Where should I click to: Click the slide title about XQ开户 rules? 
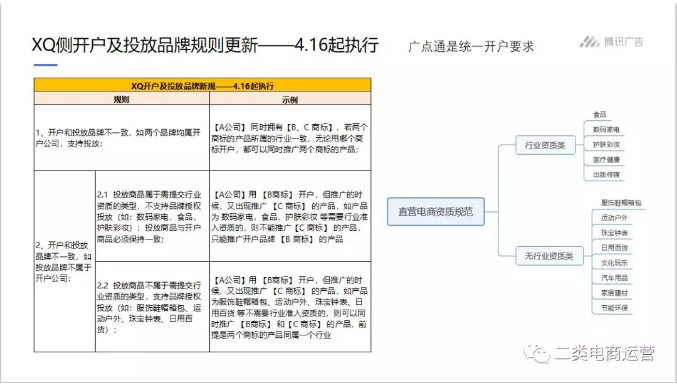pos(206,45)
